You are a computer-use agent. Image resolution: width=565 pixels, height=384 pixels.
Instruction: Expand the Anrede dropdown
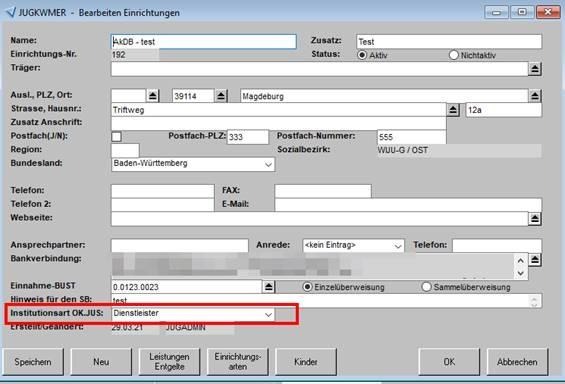(x=398, y=246)
